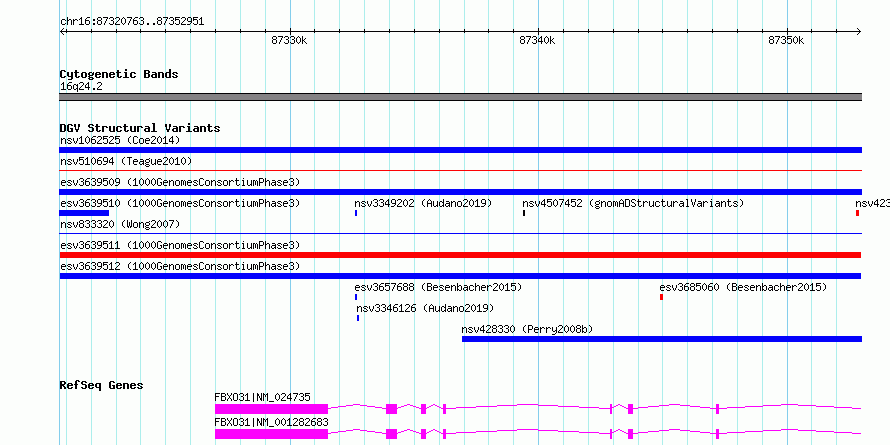Click esv3657688 (Besenbacher2015) label
The height and width of the screenshot is (445, 890).
point(438,287)
